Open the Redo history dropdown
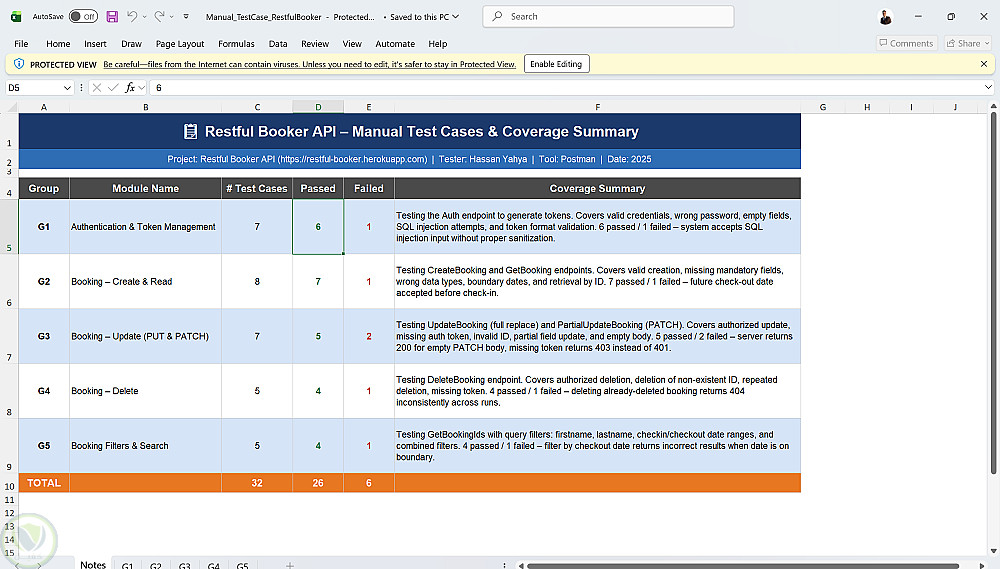 pos(172,17)
